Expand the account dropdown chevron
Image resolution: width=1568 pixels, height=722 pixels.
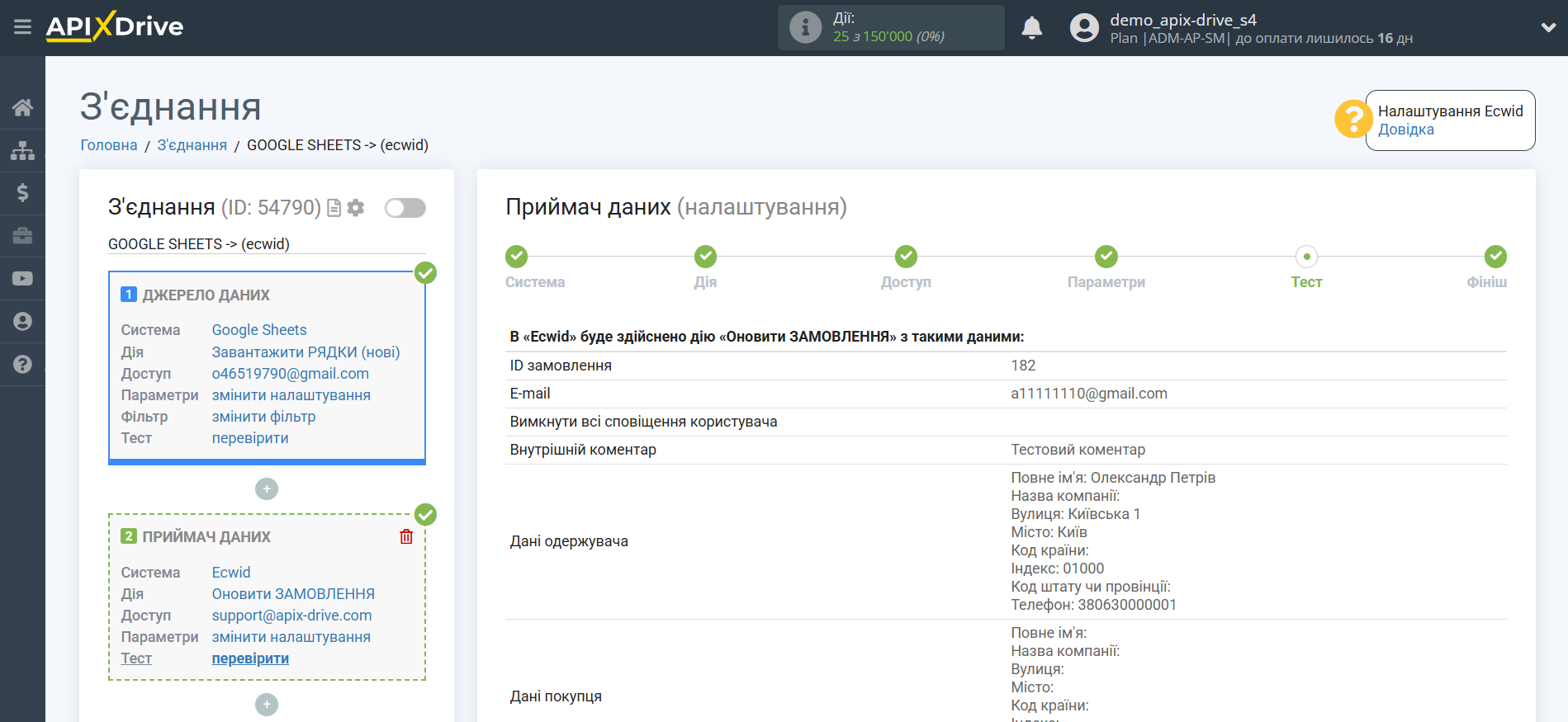click(1548, 27)
